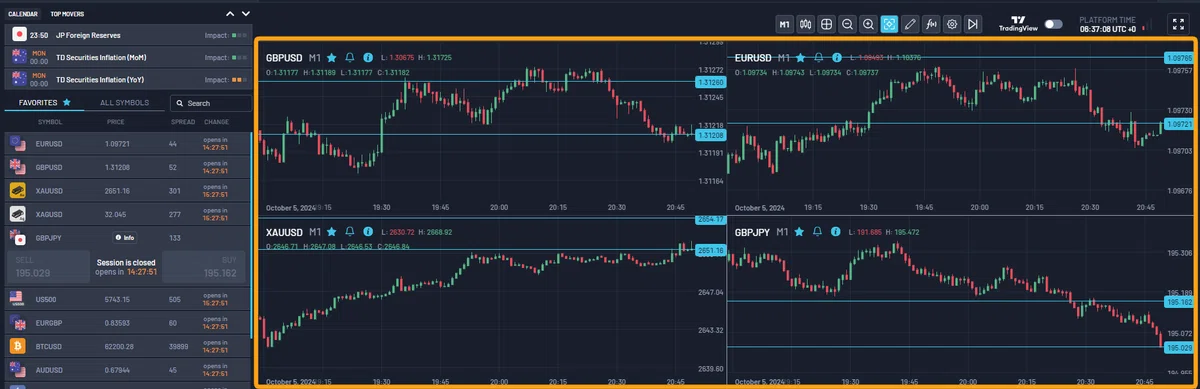Click GBPJPY price label 195.029
Screen dimensions: 1200x389
click(x=1180, y=347)
